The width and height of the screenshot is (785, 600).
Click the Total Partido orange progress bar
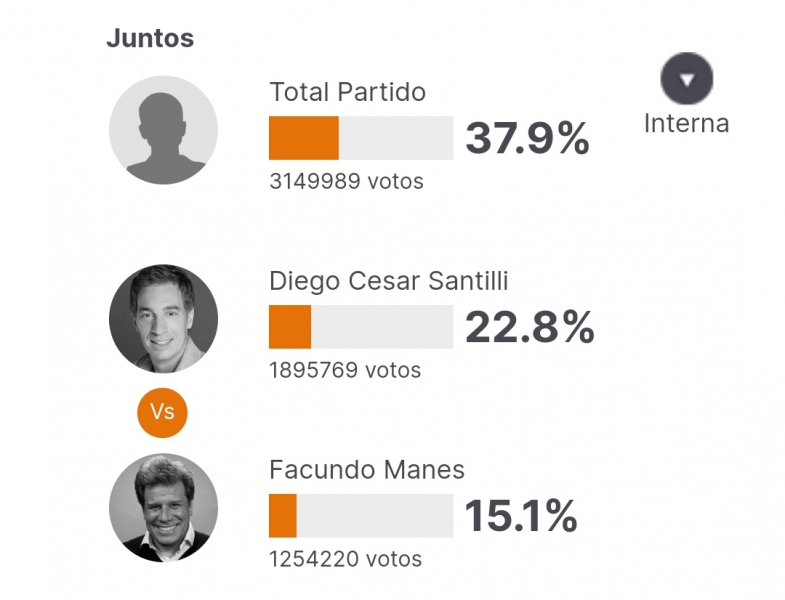(304, 138)
